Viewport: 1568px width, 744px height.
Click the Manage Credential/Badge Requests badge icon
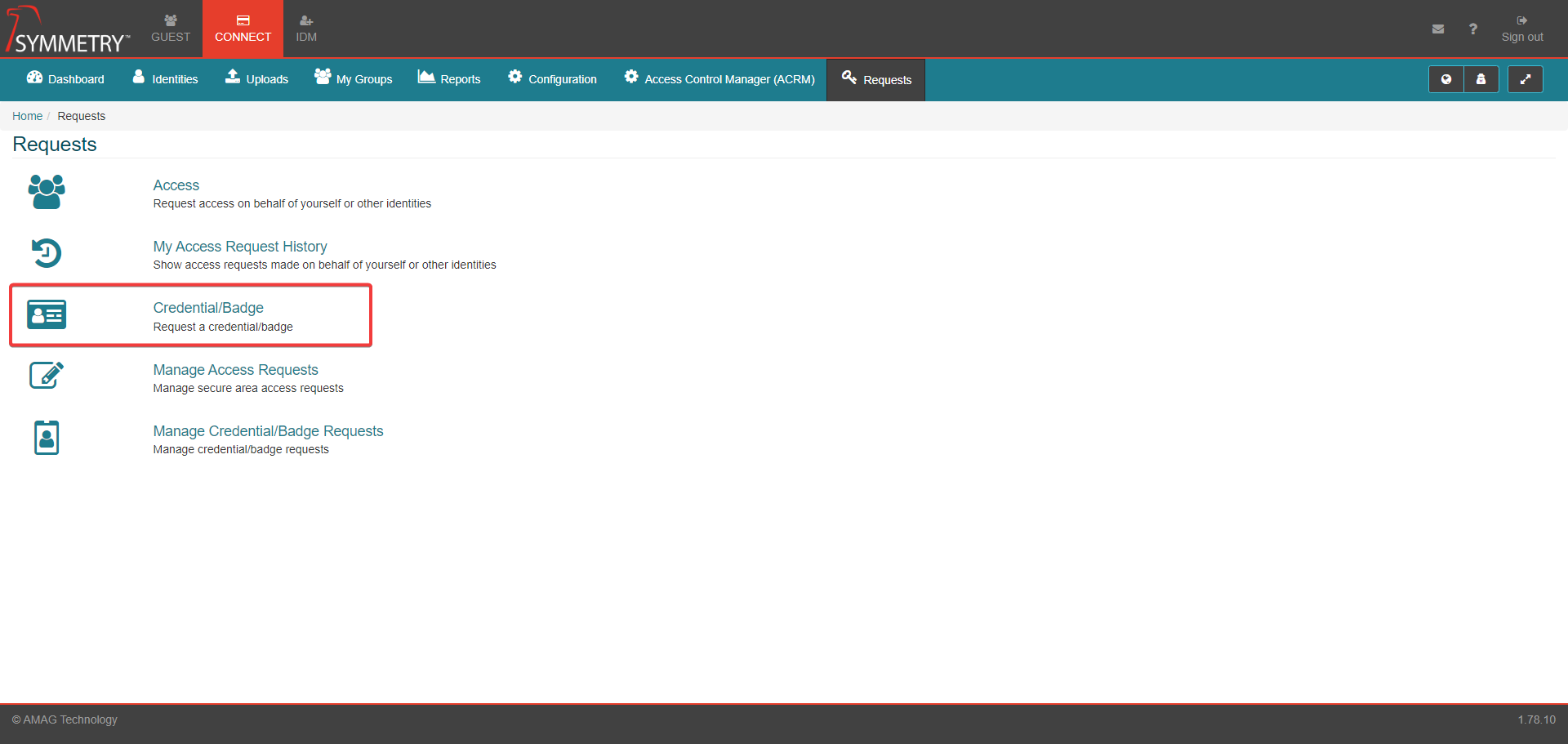[47, 438]
